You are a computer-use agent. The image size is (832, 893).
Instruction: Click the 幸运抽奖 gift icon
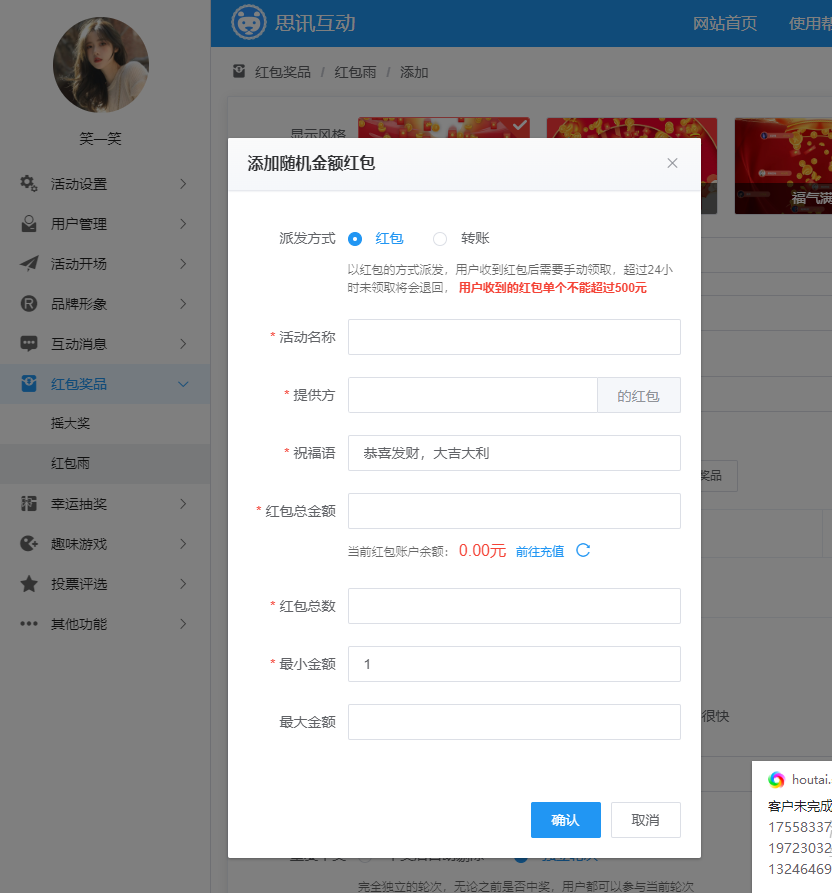tap(28, 503)
